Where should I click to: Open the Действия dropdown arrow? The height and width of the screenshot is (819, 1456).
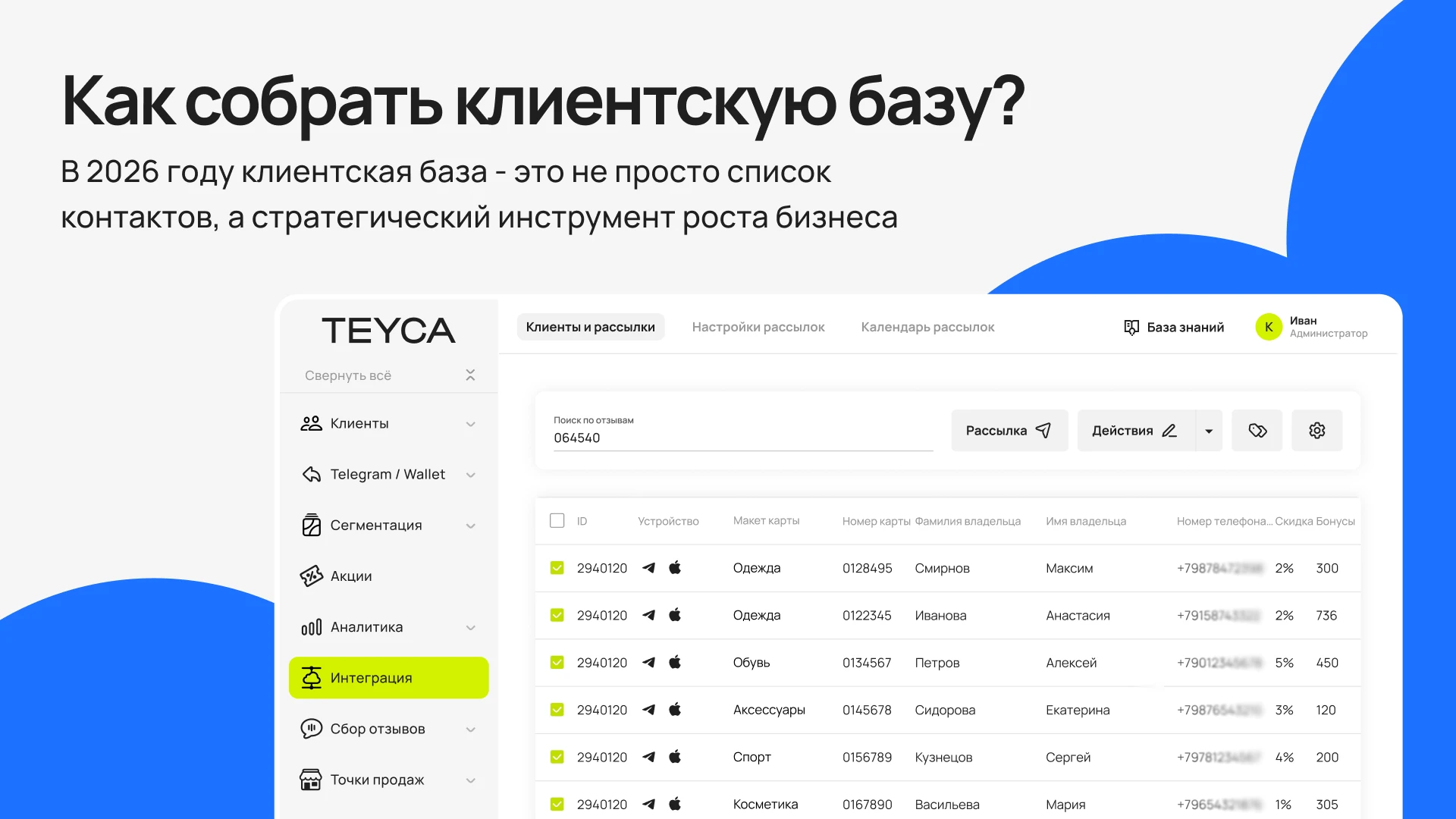[1209, 431]
